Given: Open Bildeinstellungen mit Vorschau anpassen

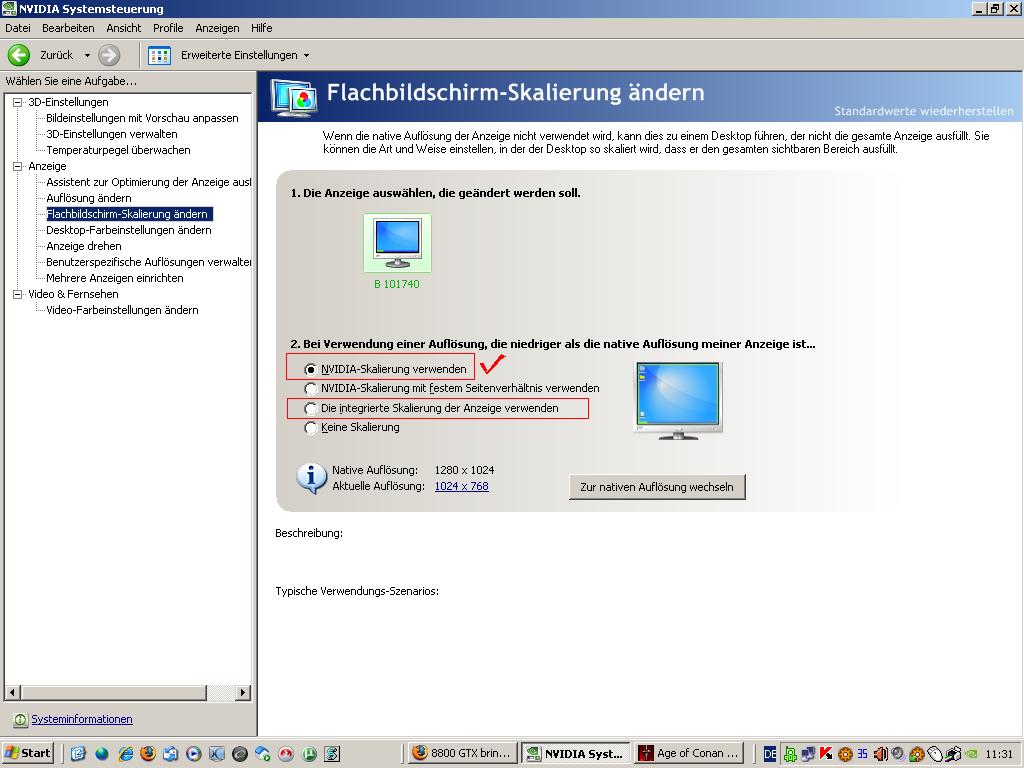Looking at the screenshot, I should coord(142,118).
